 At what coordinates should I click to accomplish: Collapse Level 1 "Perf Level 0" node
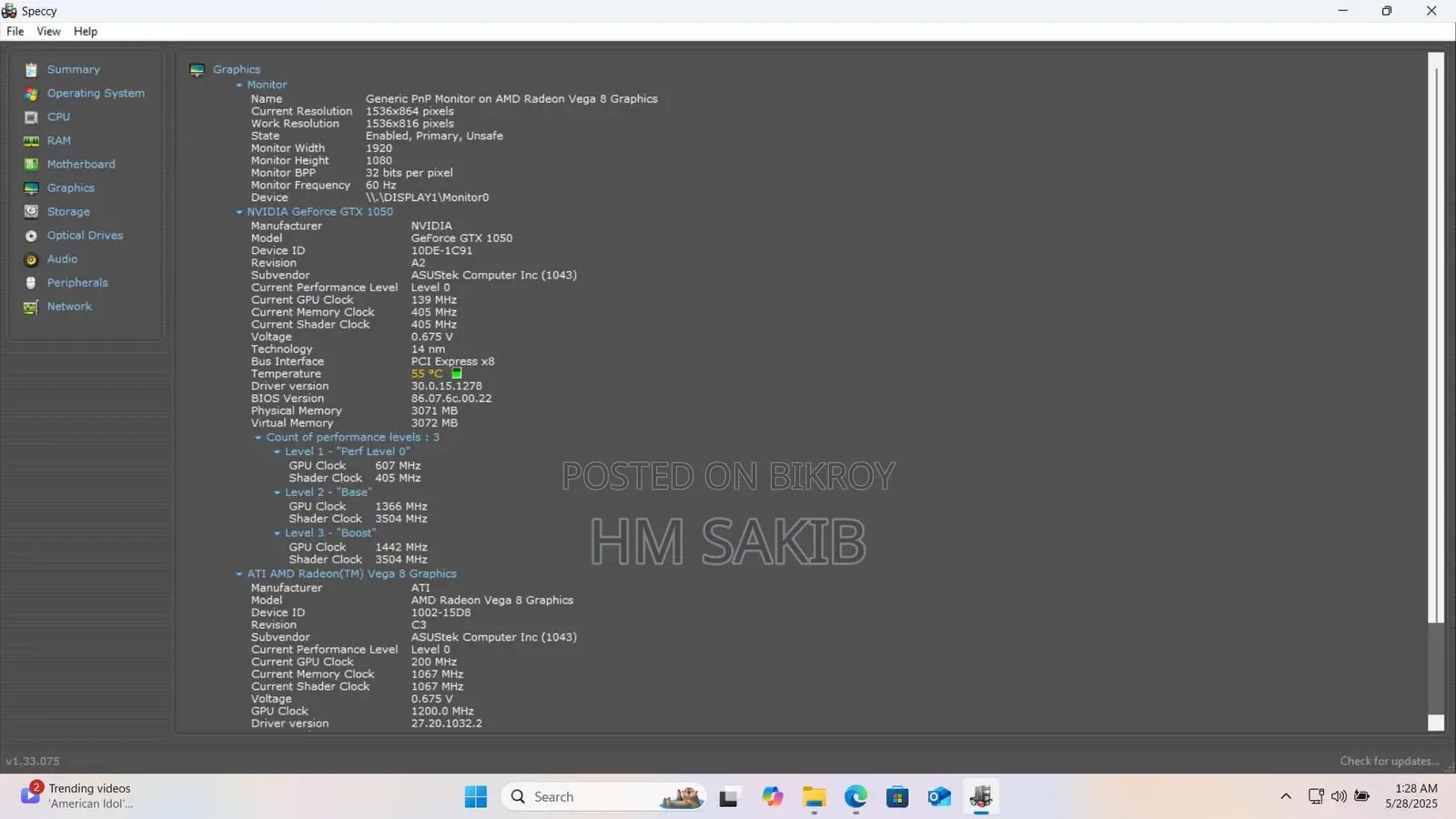pos(278,451)
